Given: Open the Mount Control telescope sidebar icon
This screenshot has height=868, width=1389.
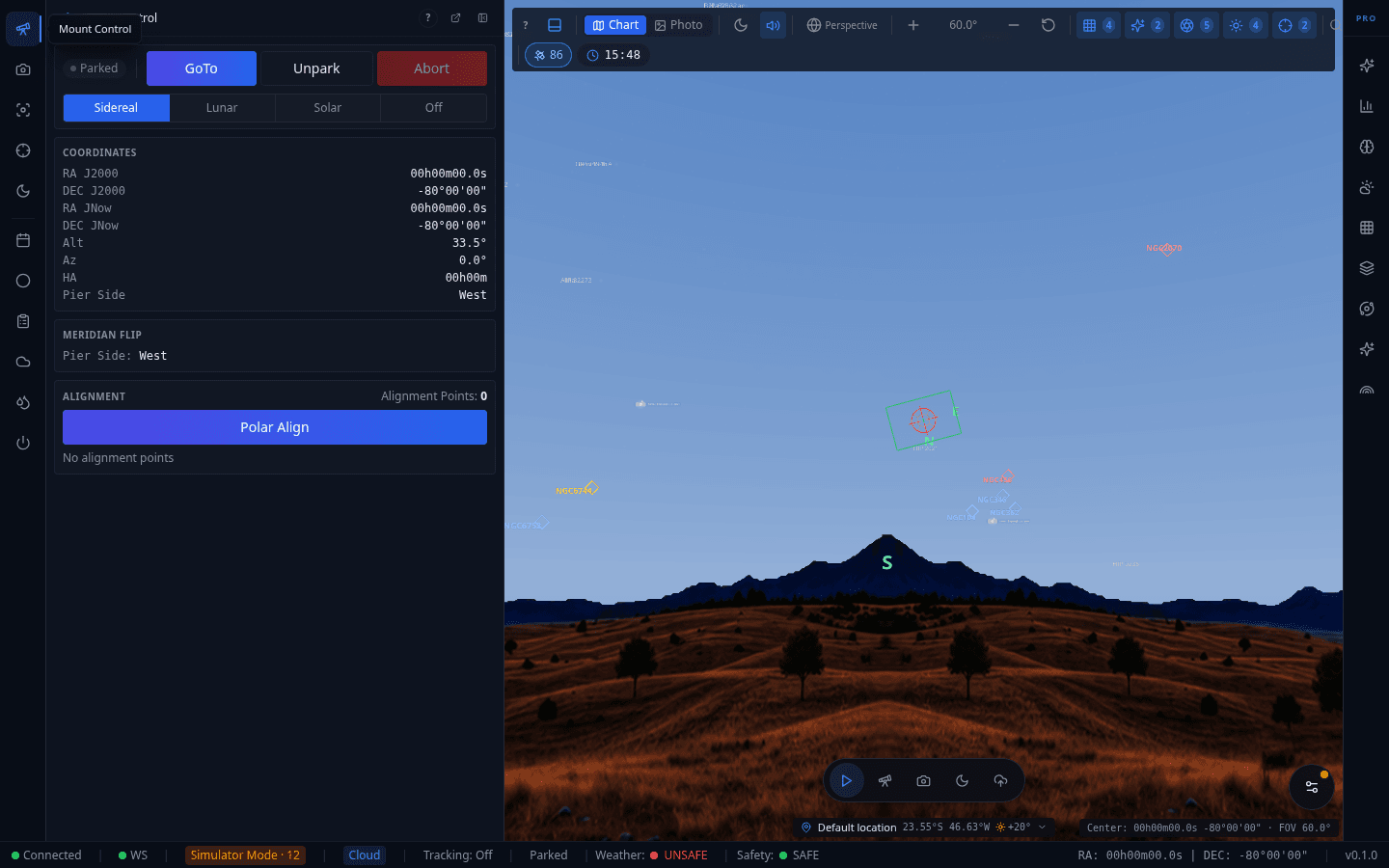Looking at the screenshot, I should pos(23,29).
